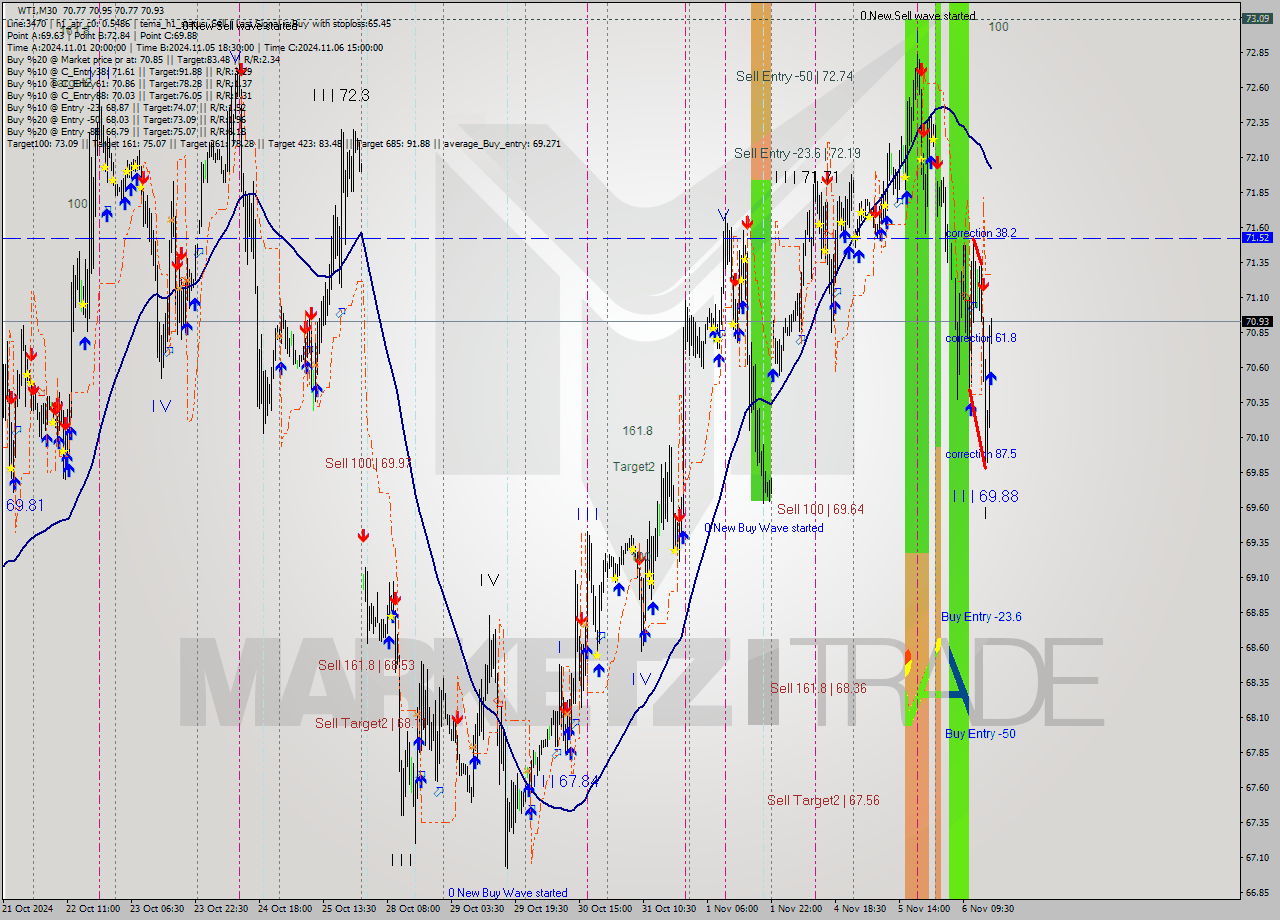This screenshot has width=1280, height=920.
Task: Select the 'correction 38.2' level label
Action: pyautogui.click(x=981, y=233)
